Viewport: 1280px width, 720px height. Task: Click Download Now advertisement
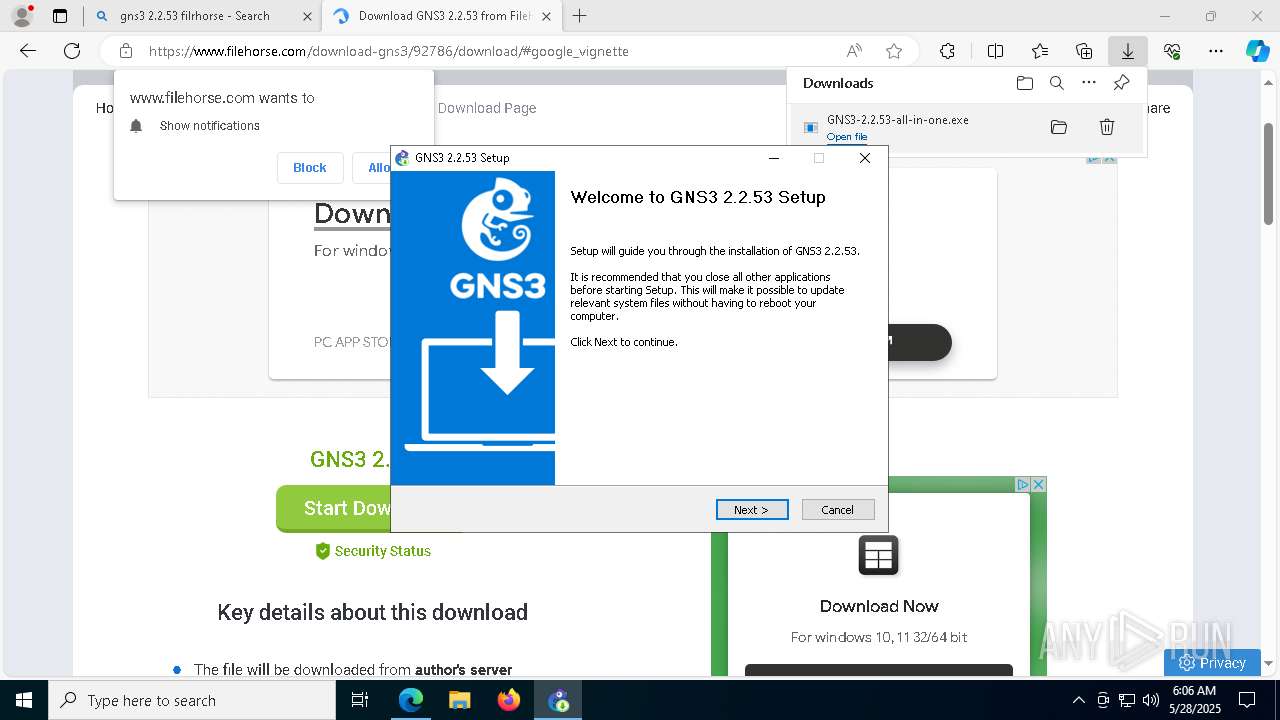pos(879,606)
